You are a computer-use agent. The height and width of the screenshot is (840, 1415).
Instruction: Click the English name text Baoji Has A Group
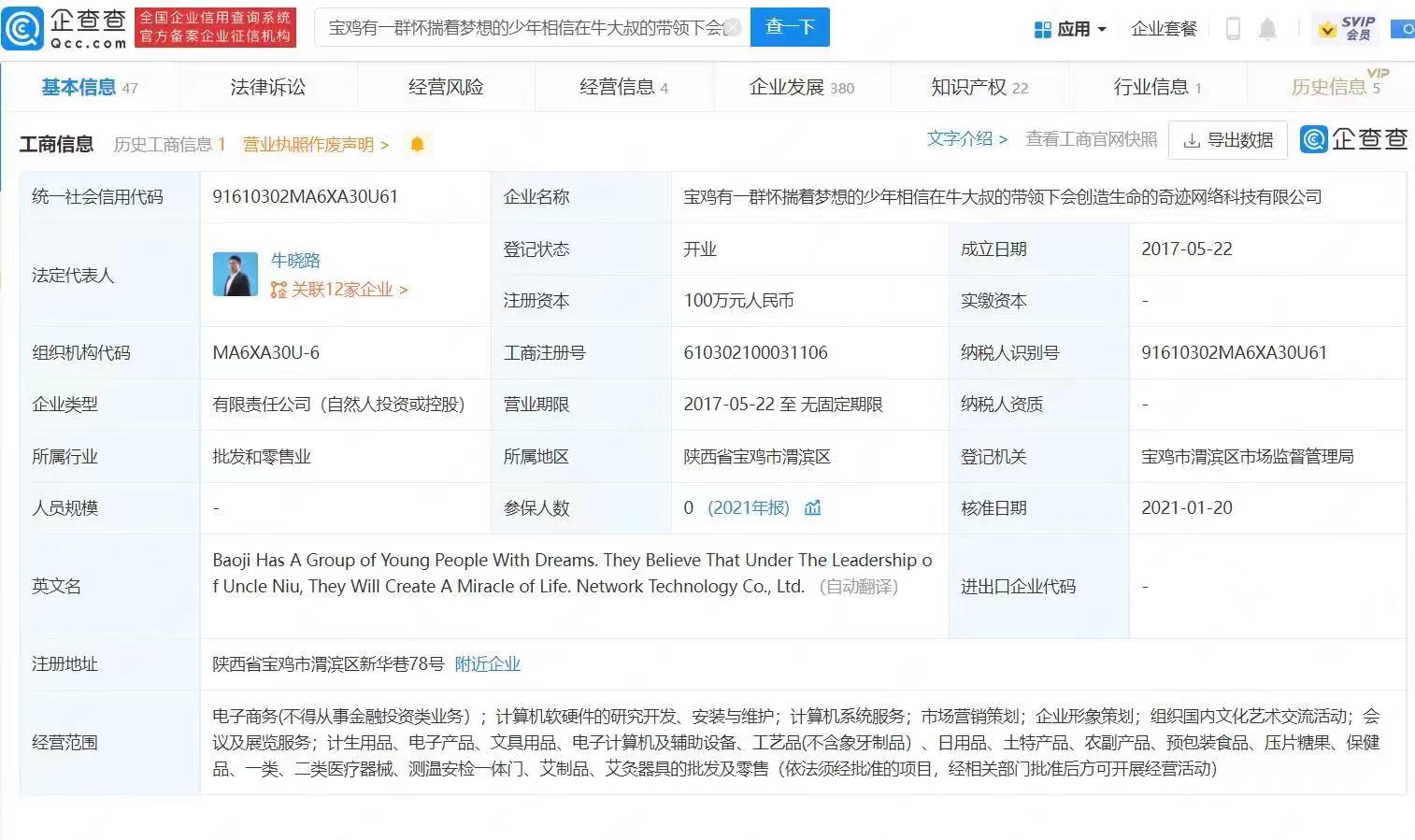(x=572, y=574)
